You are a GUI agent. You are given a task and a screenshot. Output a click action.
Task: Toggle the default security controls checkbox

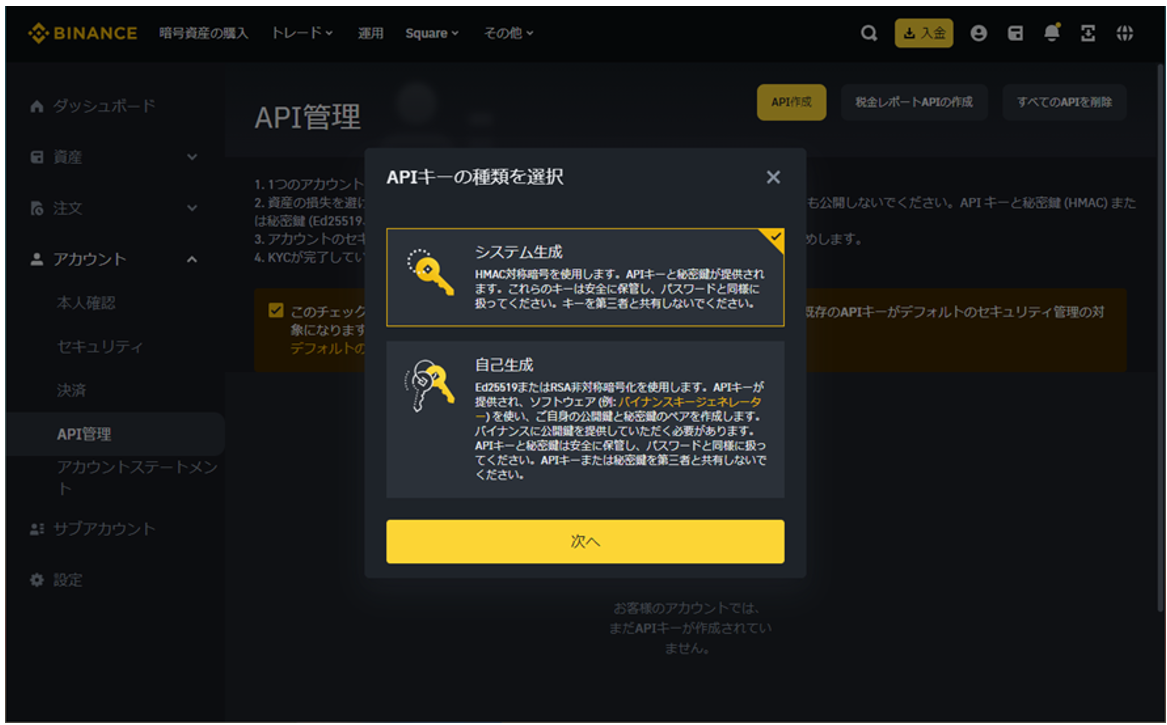[275, 310]
